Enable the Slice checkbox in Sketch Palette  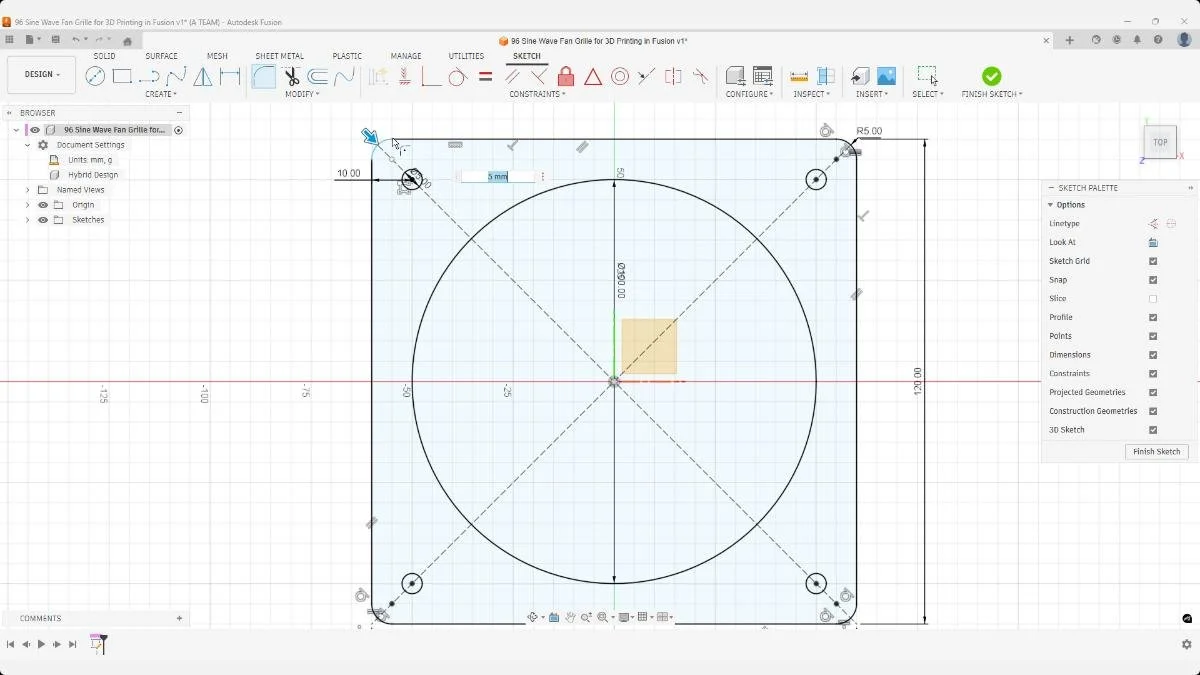tap(1153, 298)
